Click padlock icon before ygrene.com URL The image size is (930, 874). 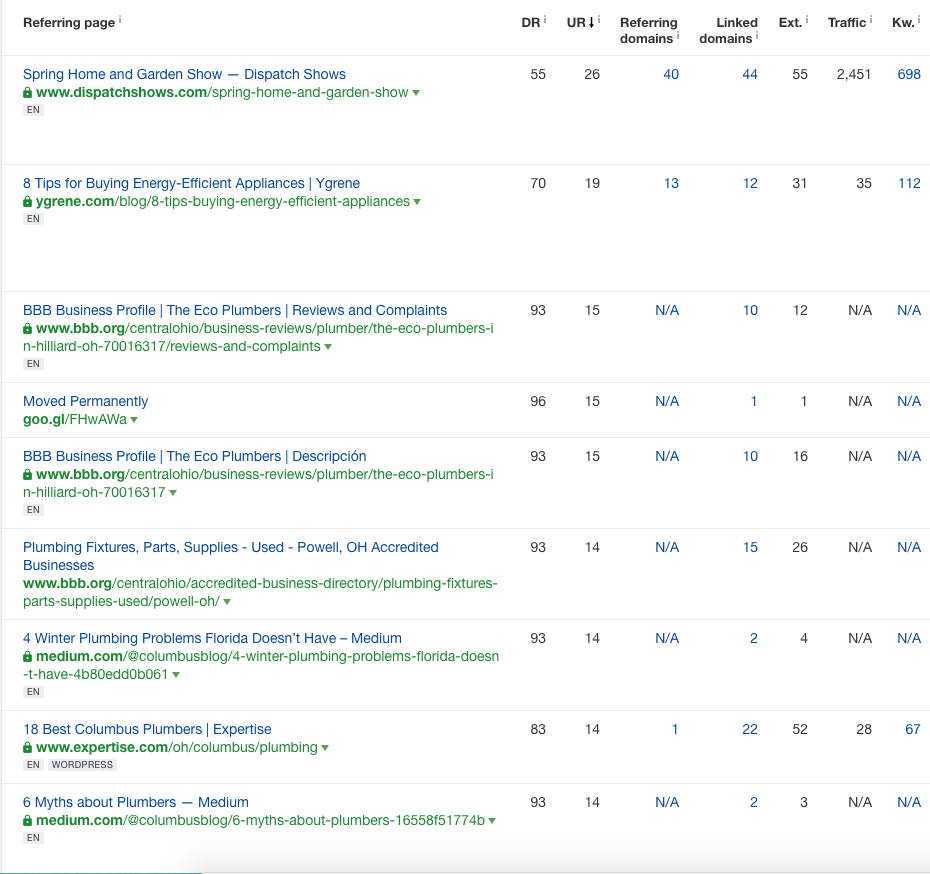(x=27, y=202)
